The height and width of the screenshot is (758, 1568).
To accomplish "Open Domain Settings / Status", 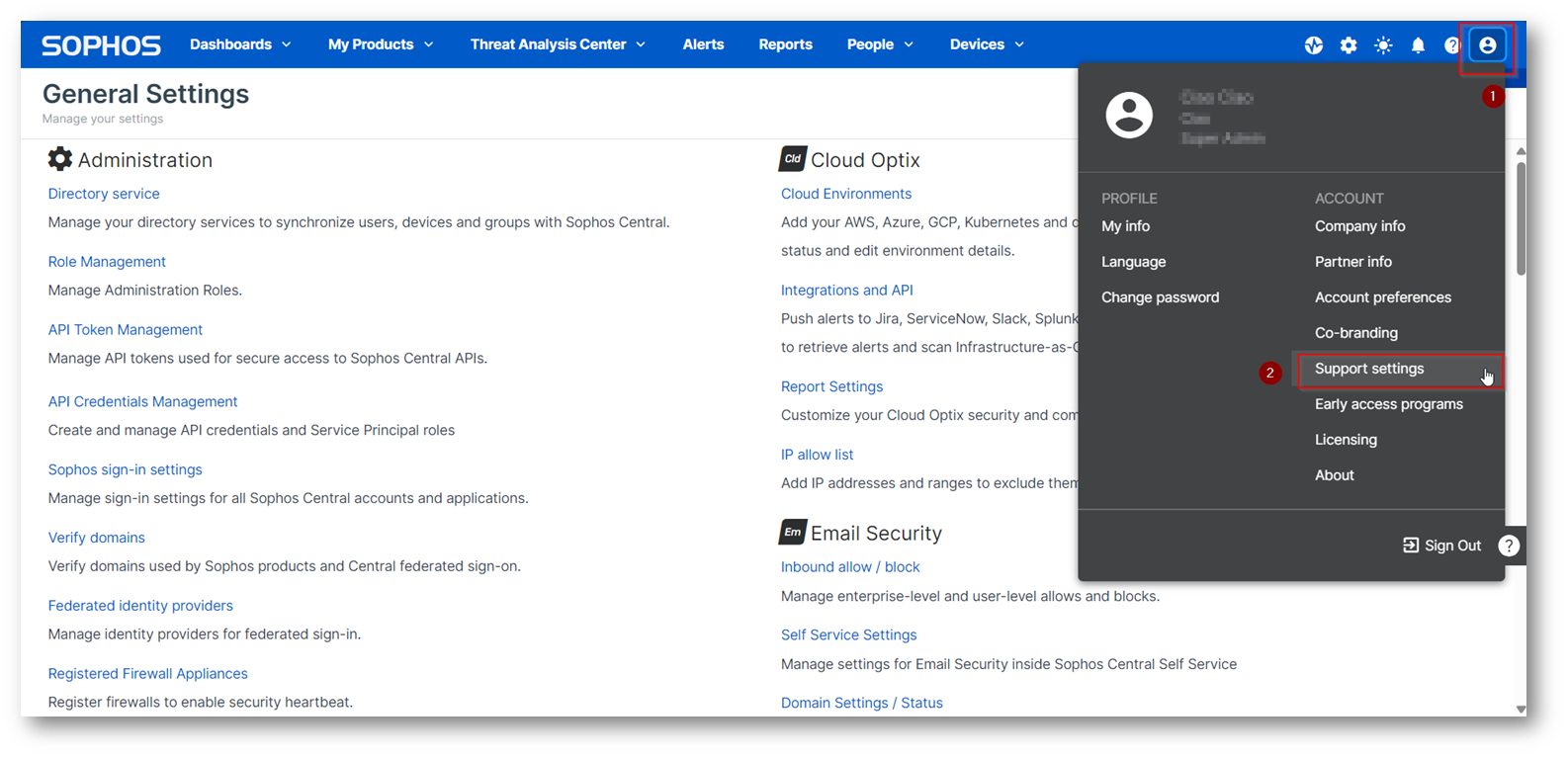I will coord(862,703).
